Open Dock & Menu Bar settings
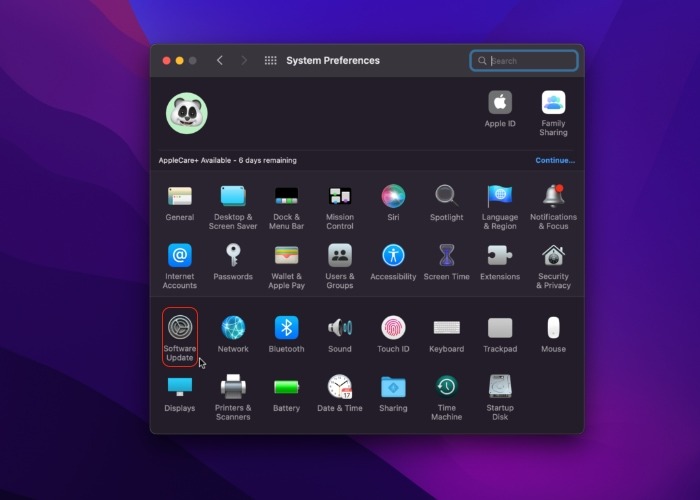 pos(286,207)
